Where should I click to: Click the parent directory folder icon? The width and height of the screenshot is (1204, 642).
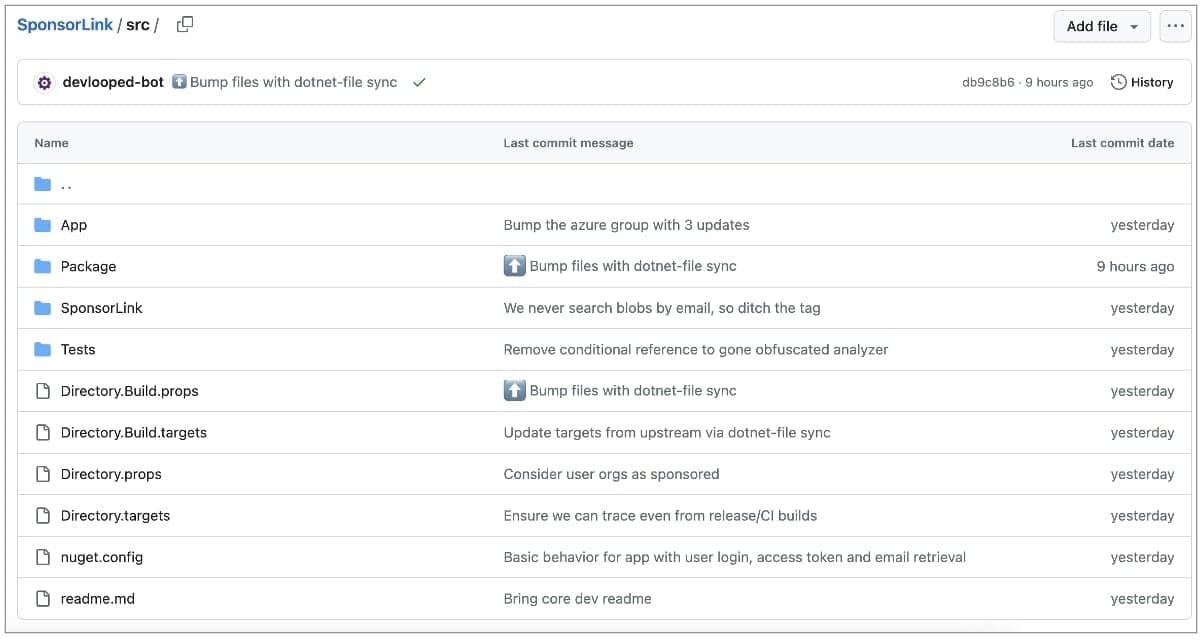[42, 184]
